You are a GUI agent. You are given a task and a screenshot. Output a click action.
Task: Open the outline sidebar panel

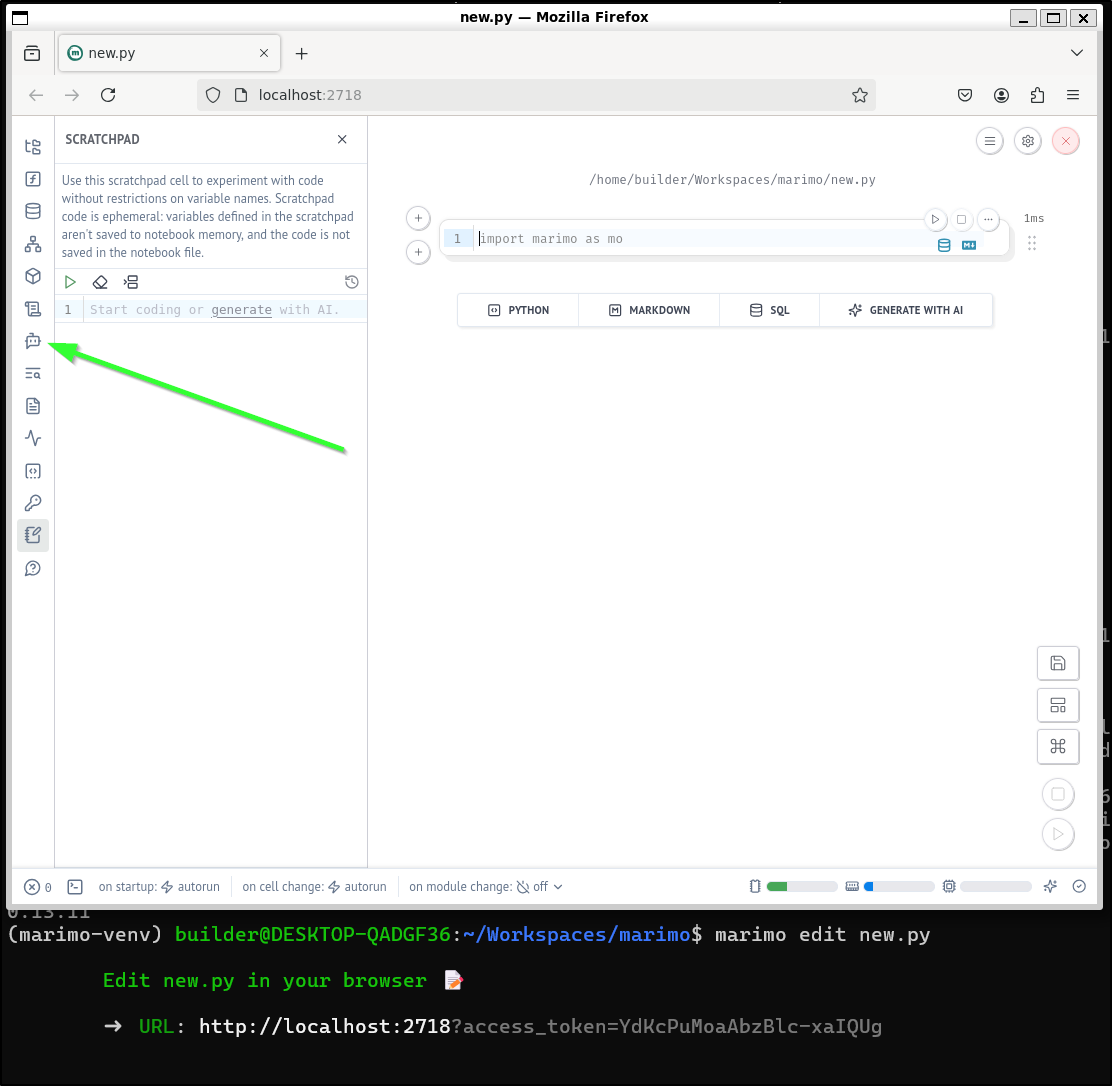33,309
